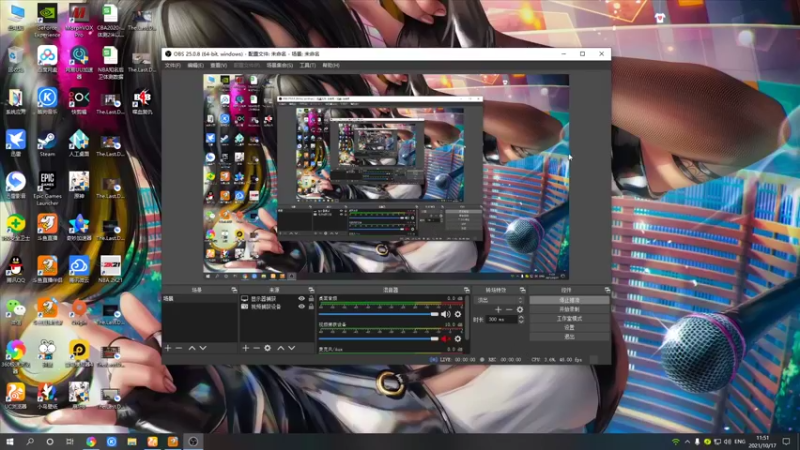Open the File (F) menu in OBS
800x450 pixels.
[x=172, y=65]
